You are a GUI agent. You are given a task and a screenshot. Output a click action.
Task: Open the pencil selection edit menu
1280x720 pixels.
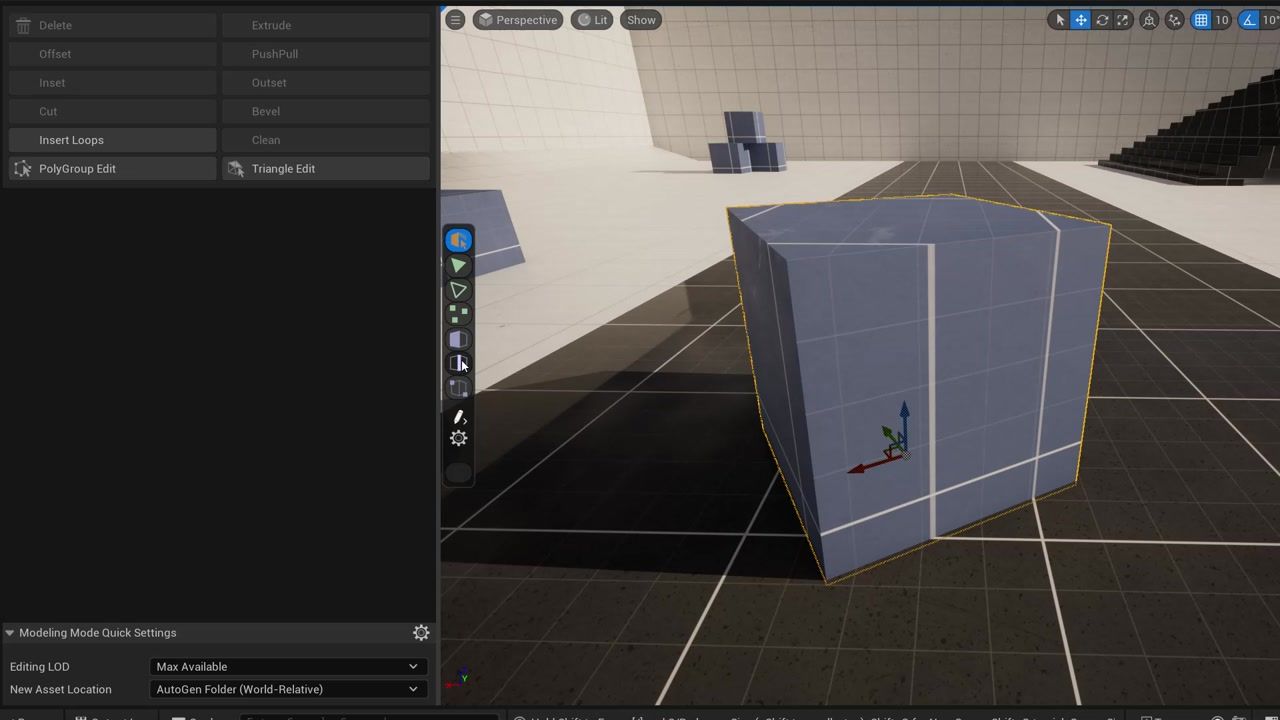click(x=459, y=417)
